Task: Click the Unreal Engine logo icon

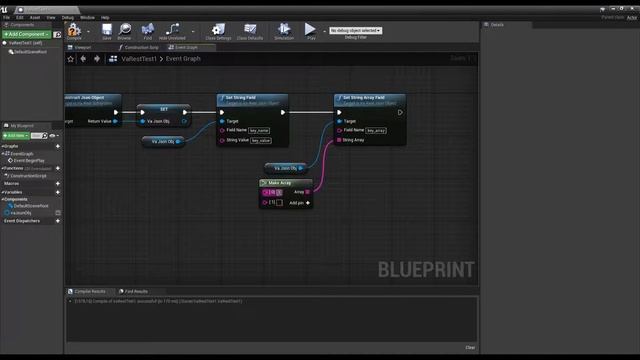Action: tap(4, 9)
